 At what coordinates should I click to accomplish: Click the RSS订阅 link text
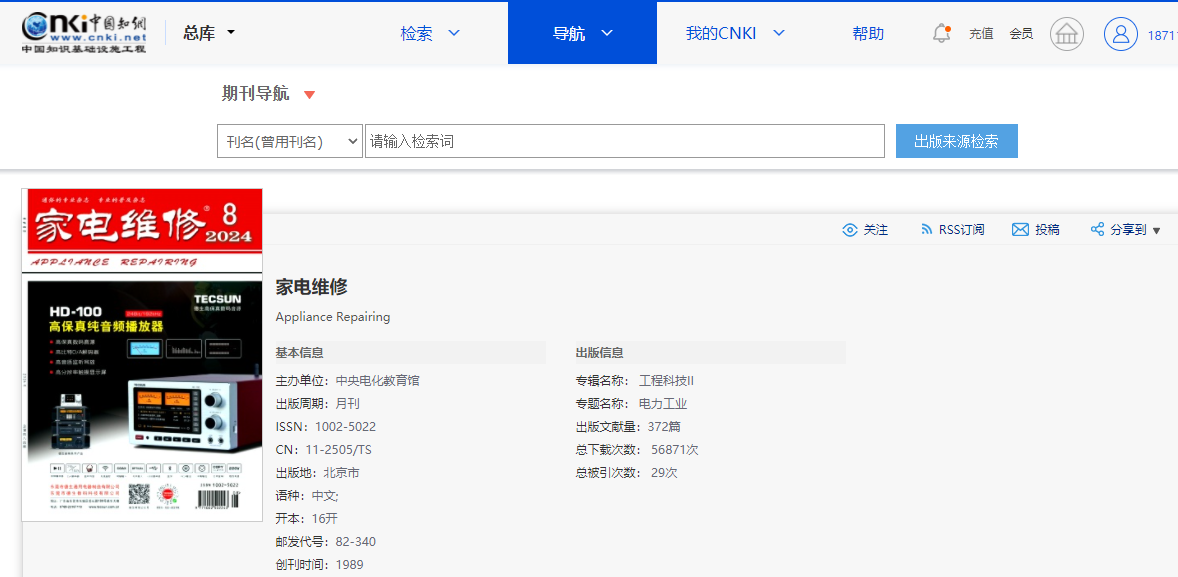pyautogui.click(x=962, y=230)
